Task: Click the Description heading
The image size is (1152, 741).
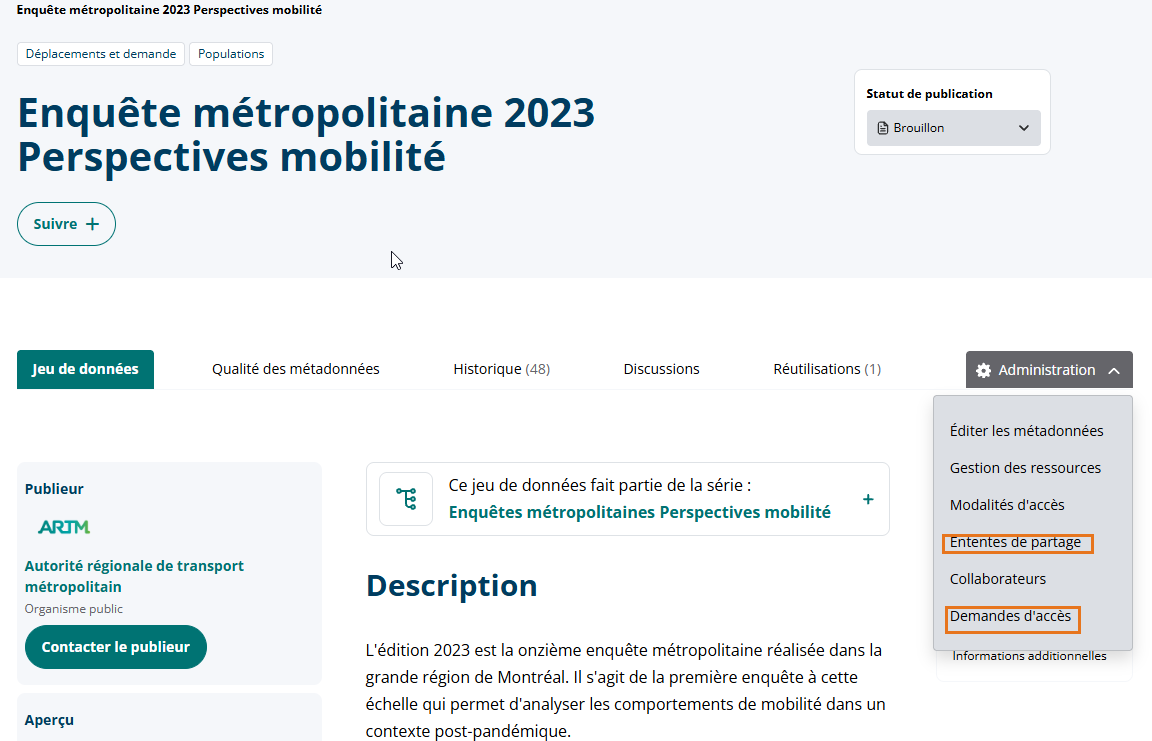Action: click(x=452, y=586)
